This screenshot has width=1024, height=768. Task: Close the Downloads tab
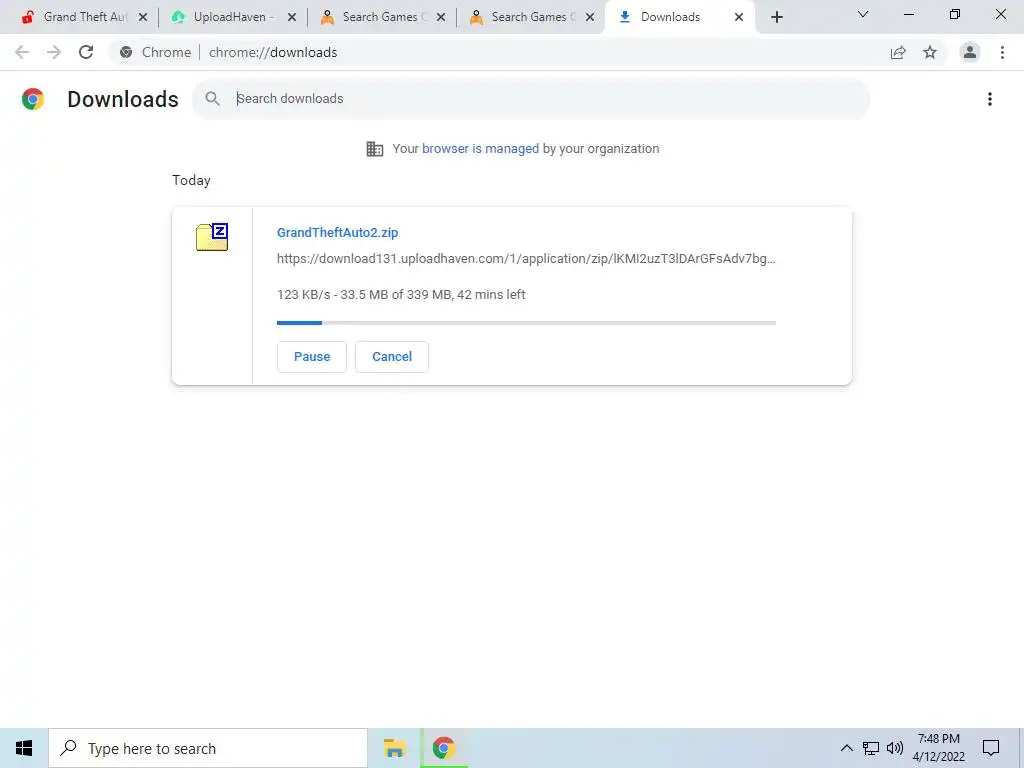(739, 17)
